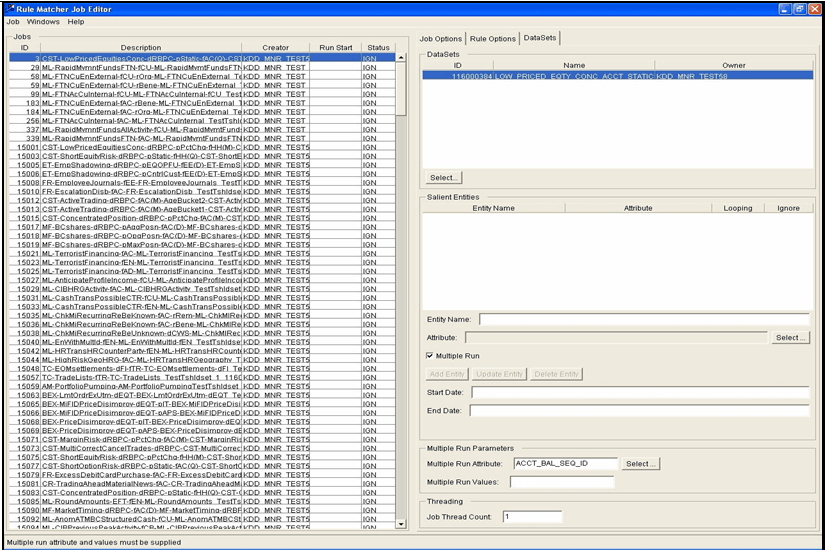Select job 15010 FR-EscalationDisb row
Image resolution: width=825 pixels, height=550 pixels.
click(202, 192)
